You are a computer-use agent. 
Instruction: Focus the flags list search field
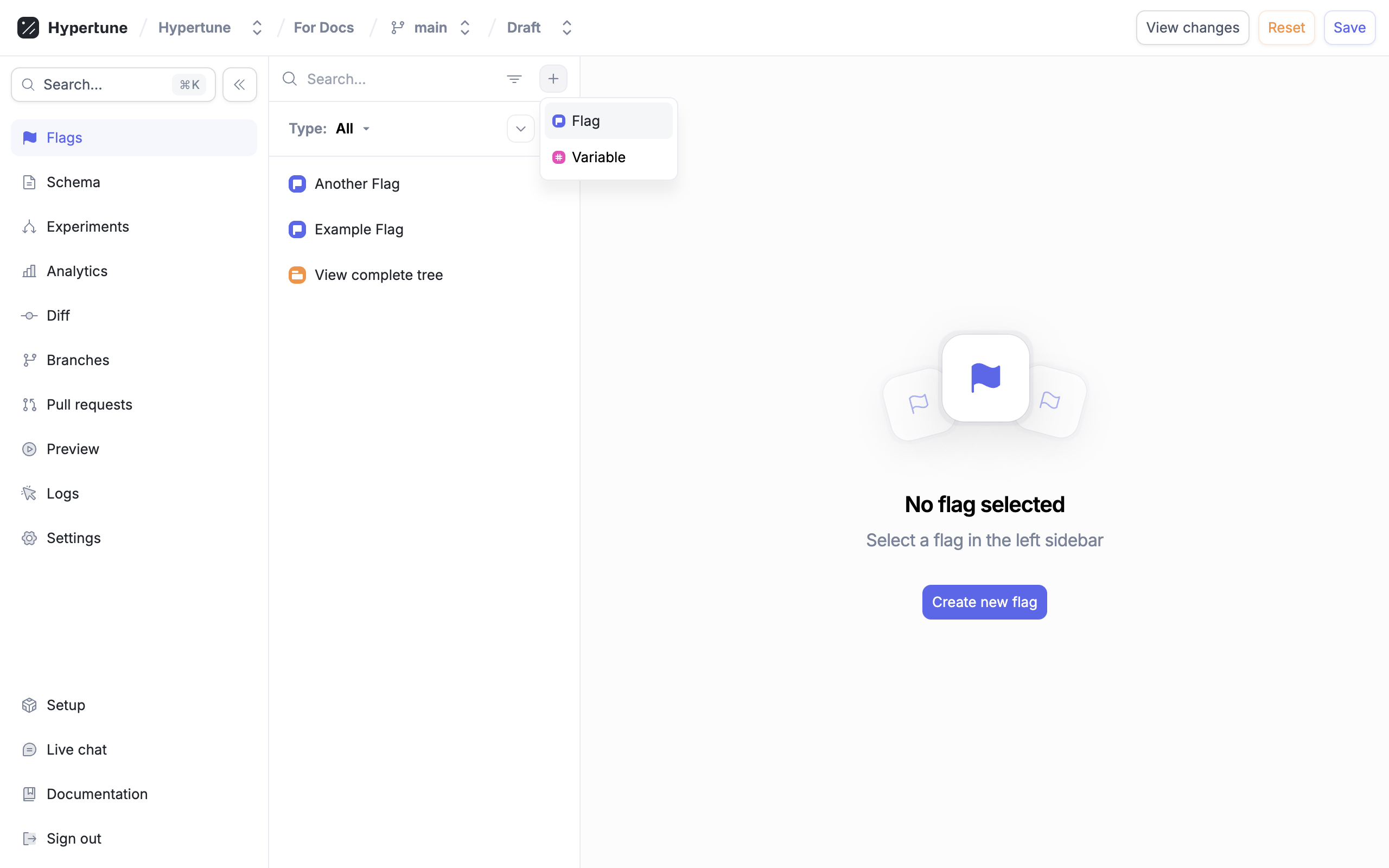[x=396, y=79]
